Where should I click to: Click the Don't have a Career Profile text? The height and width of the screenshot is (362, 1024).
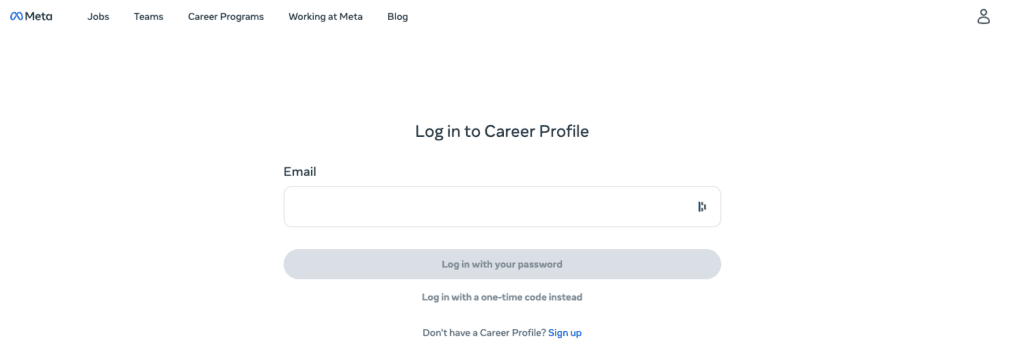click(x=484, y=333)
